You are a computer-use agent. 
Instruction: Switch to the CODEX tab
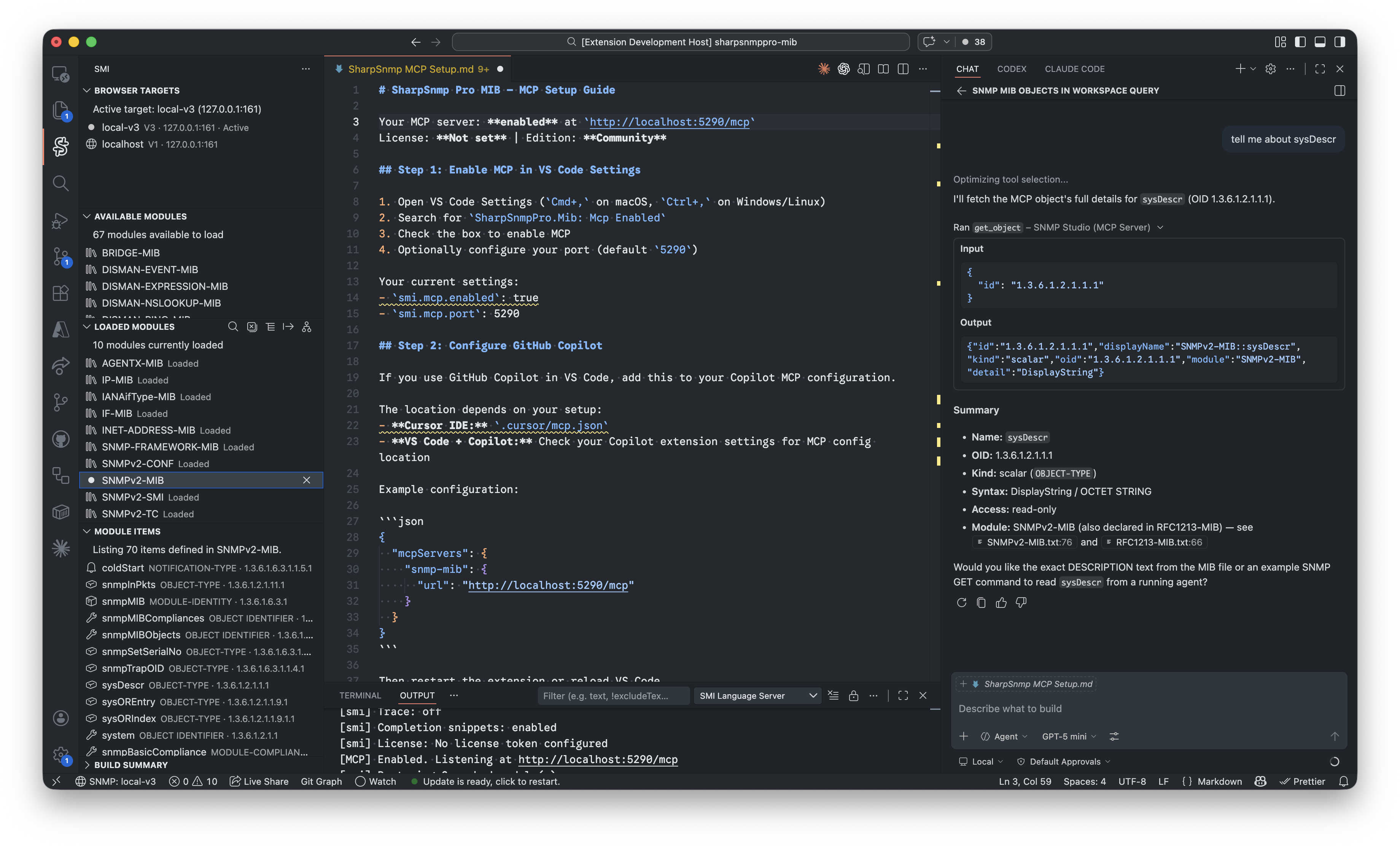coord(1012,69)
